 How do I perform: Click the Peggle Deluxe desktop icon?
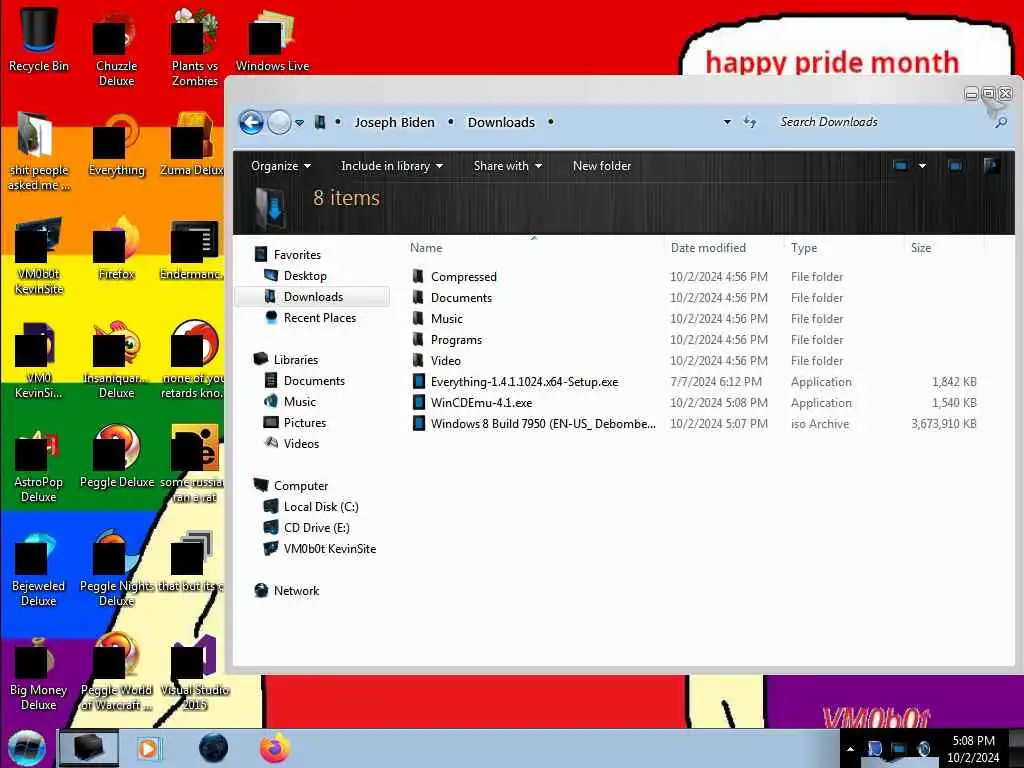(x=116, y=456)
